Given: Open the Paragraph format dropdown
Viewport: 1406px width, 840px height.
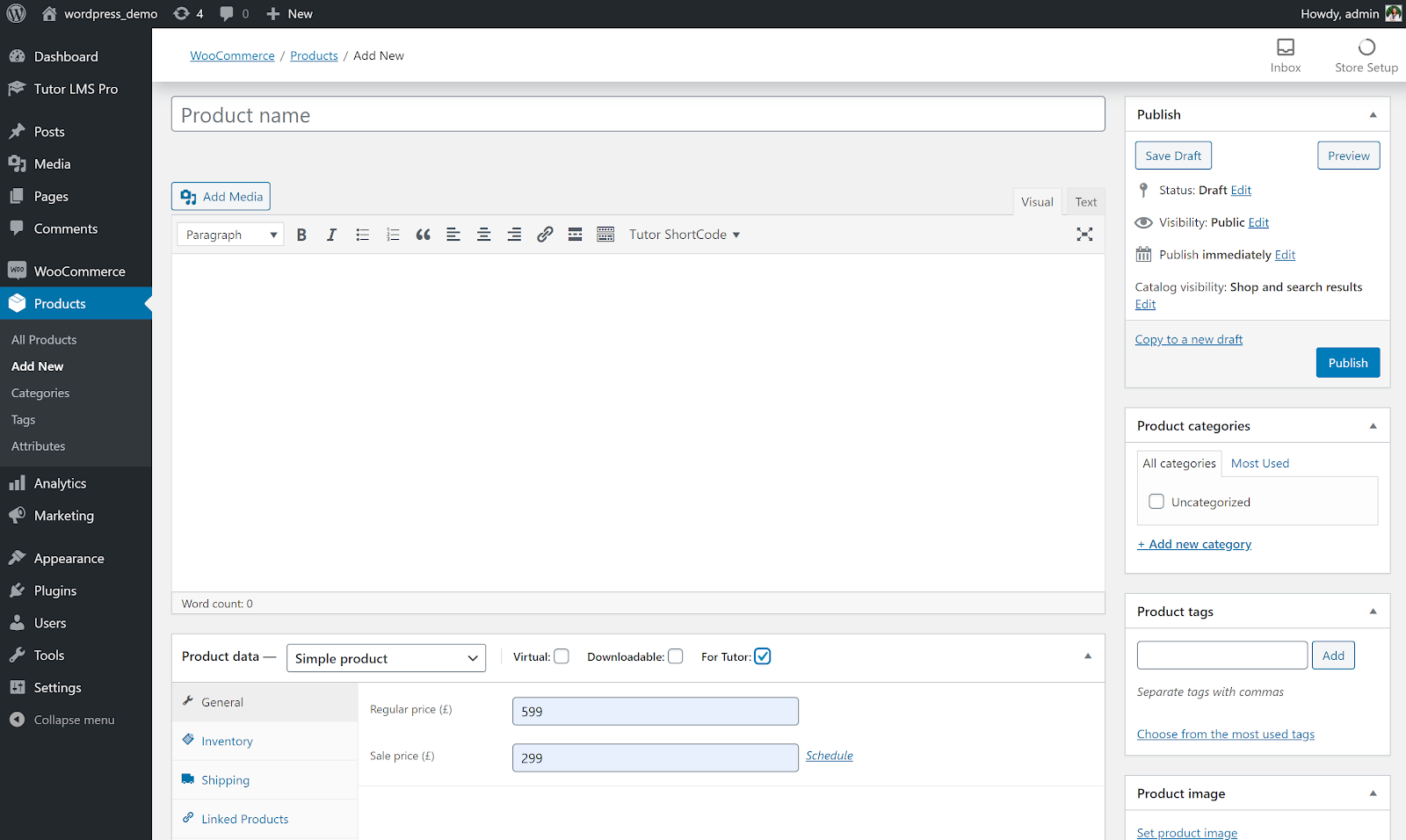Looking at the screenshot, I should point(230,235).
